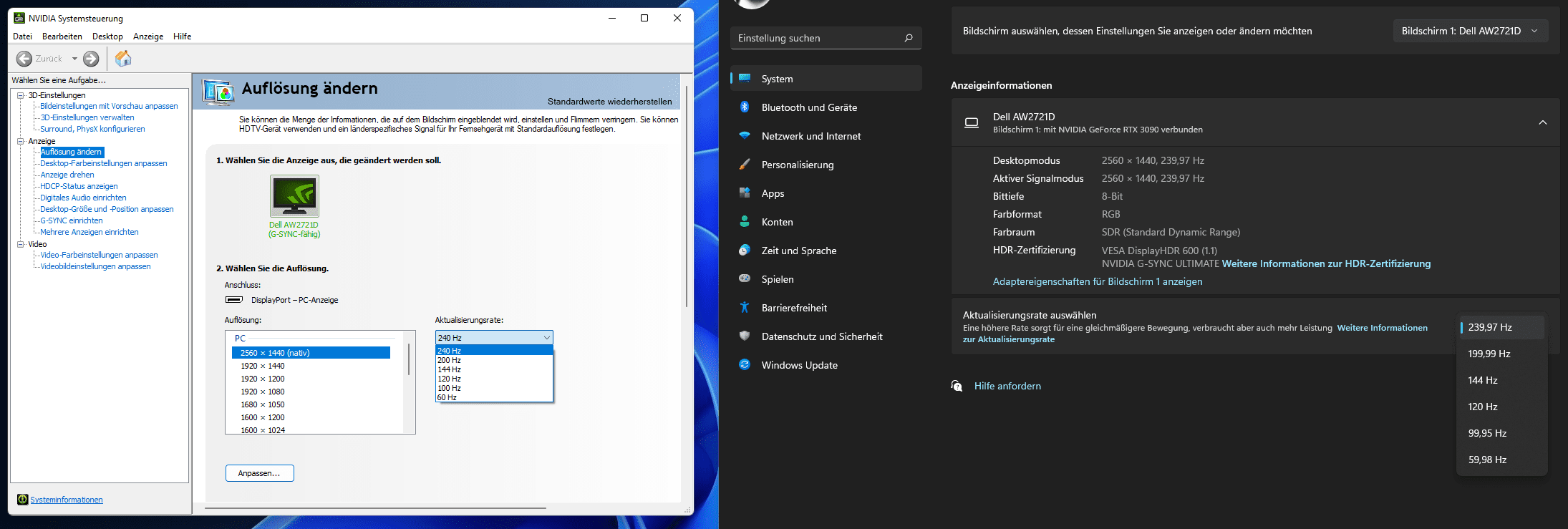Image resolution: width=1568 pixels, height=529 pixels.
Task: Open Windows Update settings
Action: coord(826,365)
